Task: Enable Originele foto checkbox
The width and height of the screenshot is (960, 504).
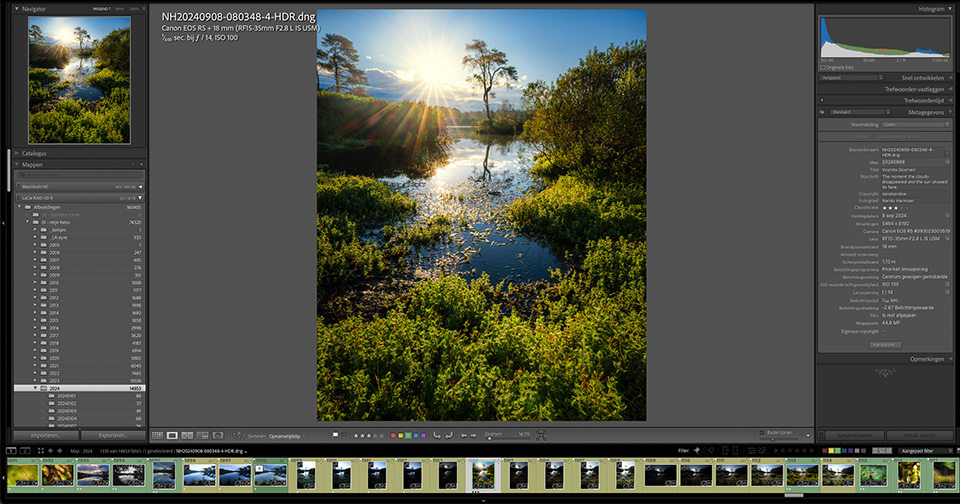Action: pos(822,67)
